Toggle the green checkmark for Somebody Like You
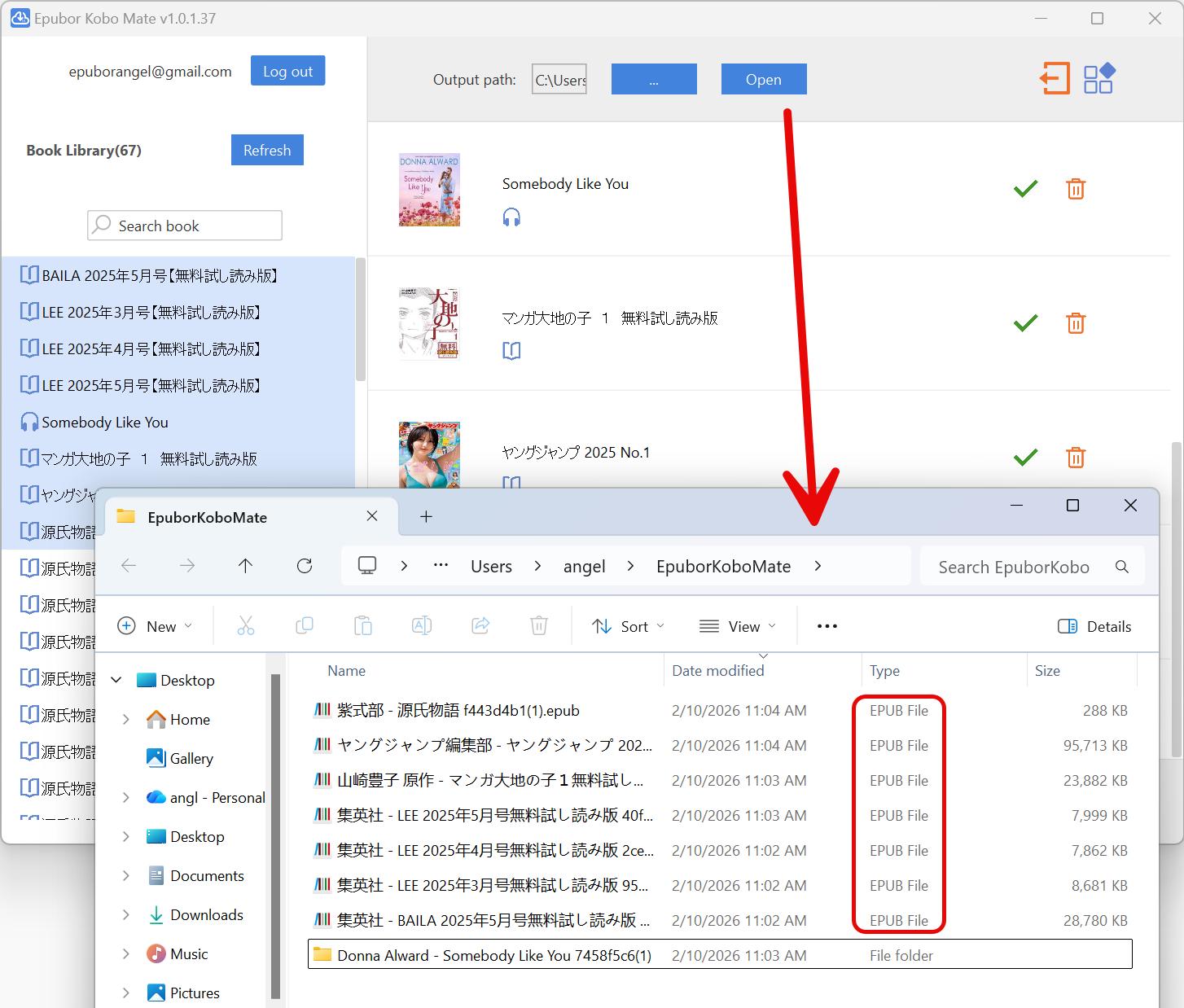Image resolution: width=1184 pixels, height=1008 pixels. click(x=1025, y=188)
